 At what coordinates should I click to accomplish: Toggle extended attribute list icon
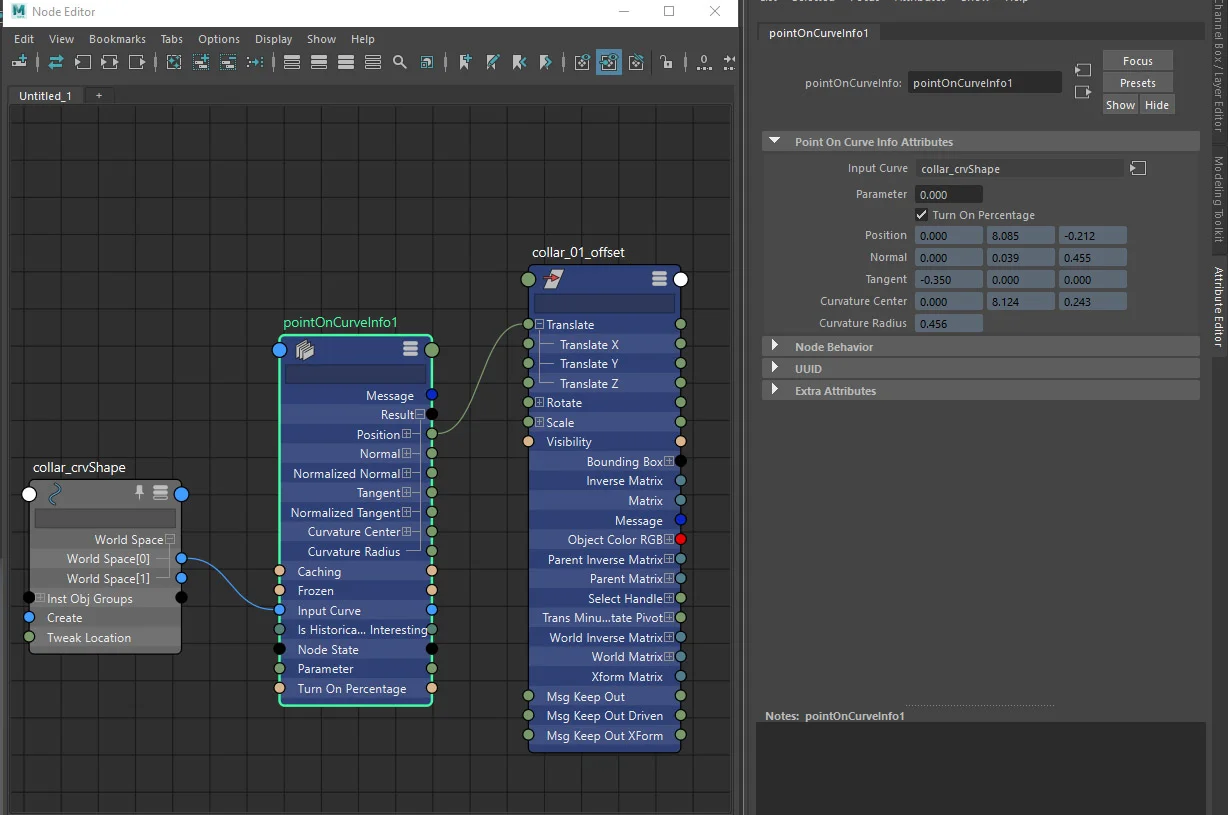tap(636, 62)
